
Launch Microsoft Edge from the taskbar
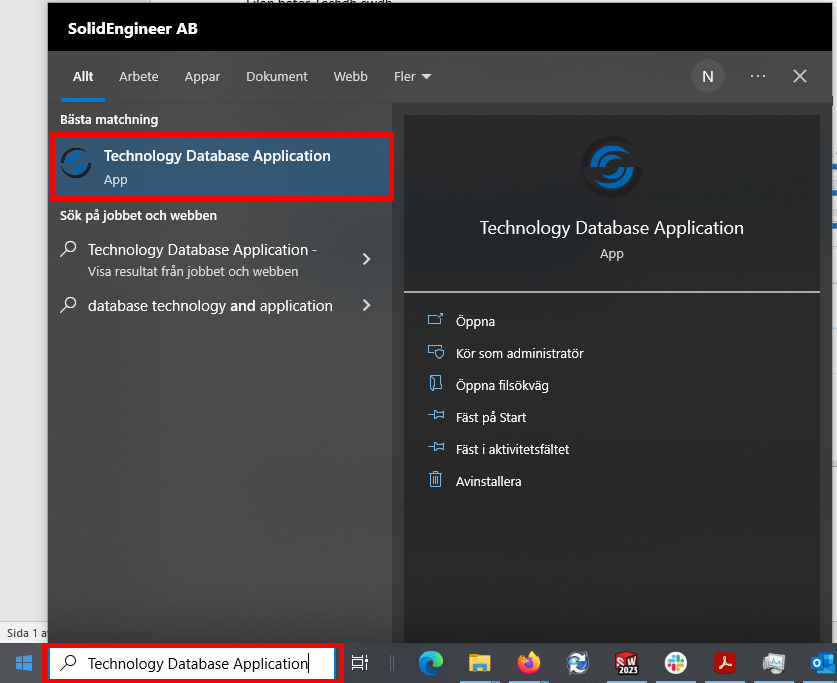430,663
